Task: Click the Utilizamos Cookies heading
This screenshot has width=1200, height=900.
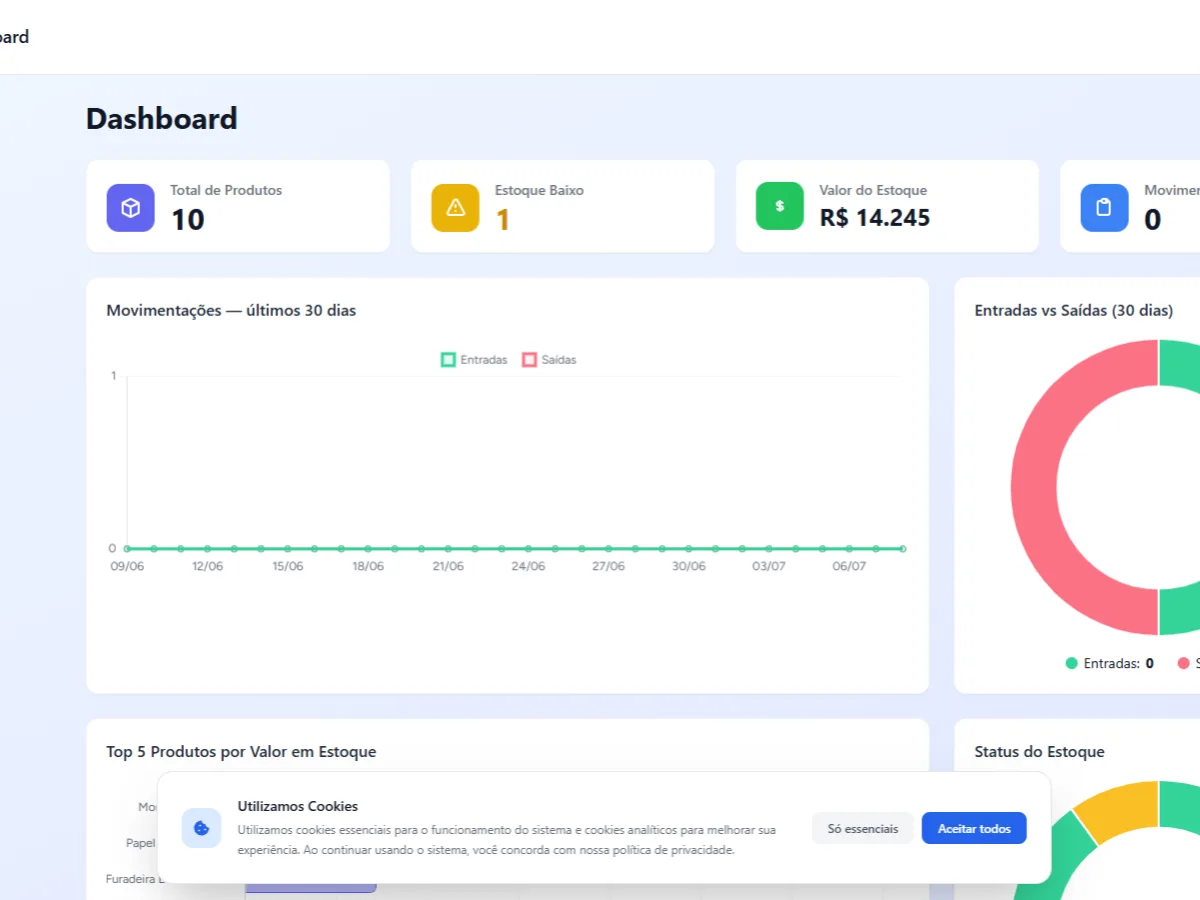Action: (298, 806)
